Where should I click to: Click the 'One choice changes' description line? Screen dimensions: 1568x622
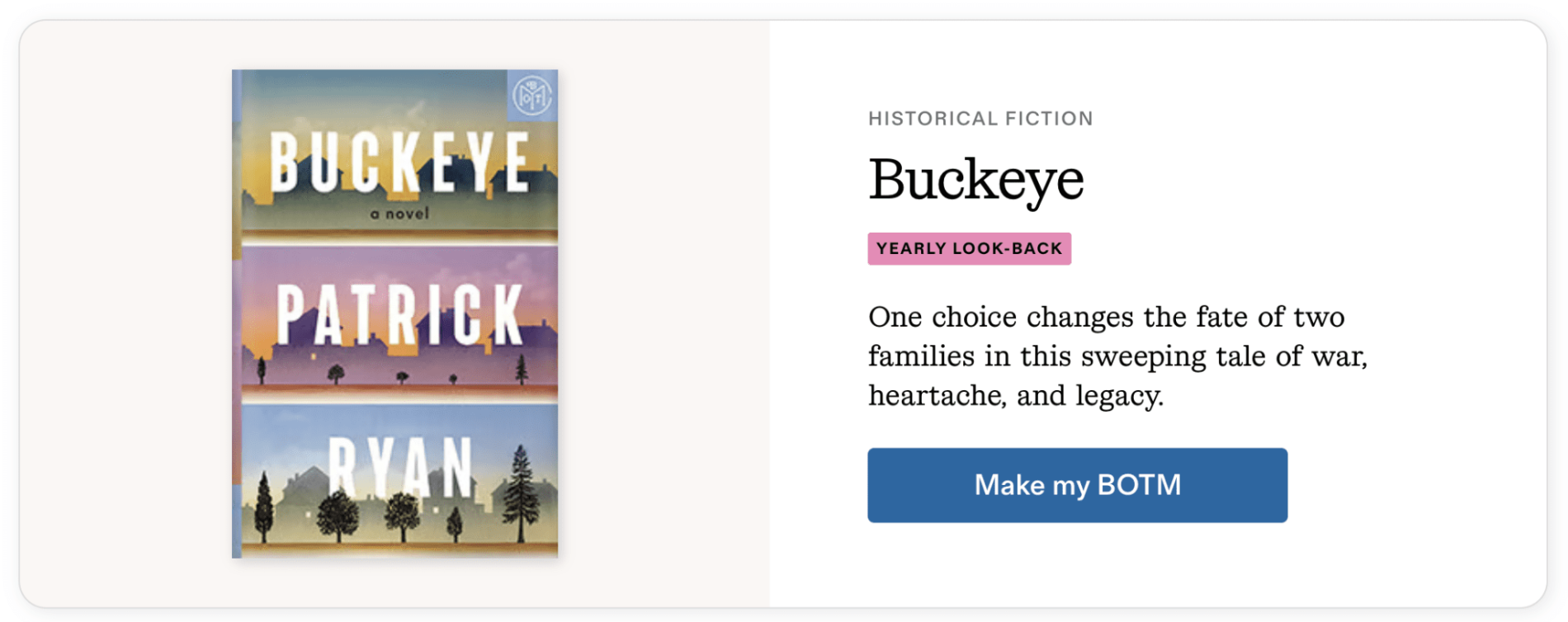pos(1106,317)
